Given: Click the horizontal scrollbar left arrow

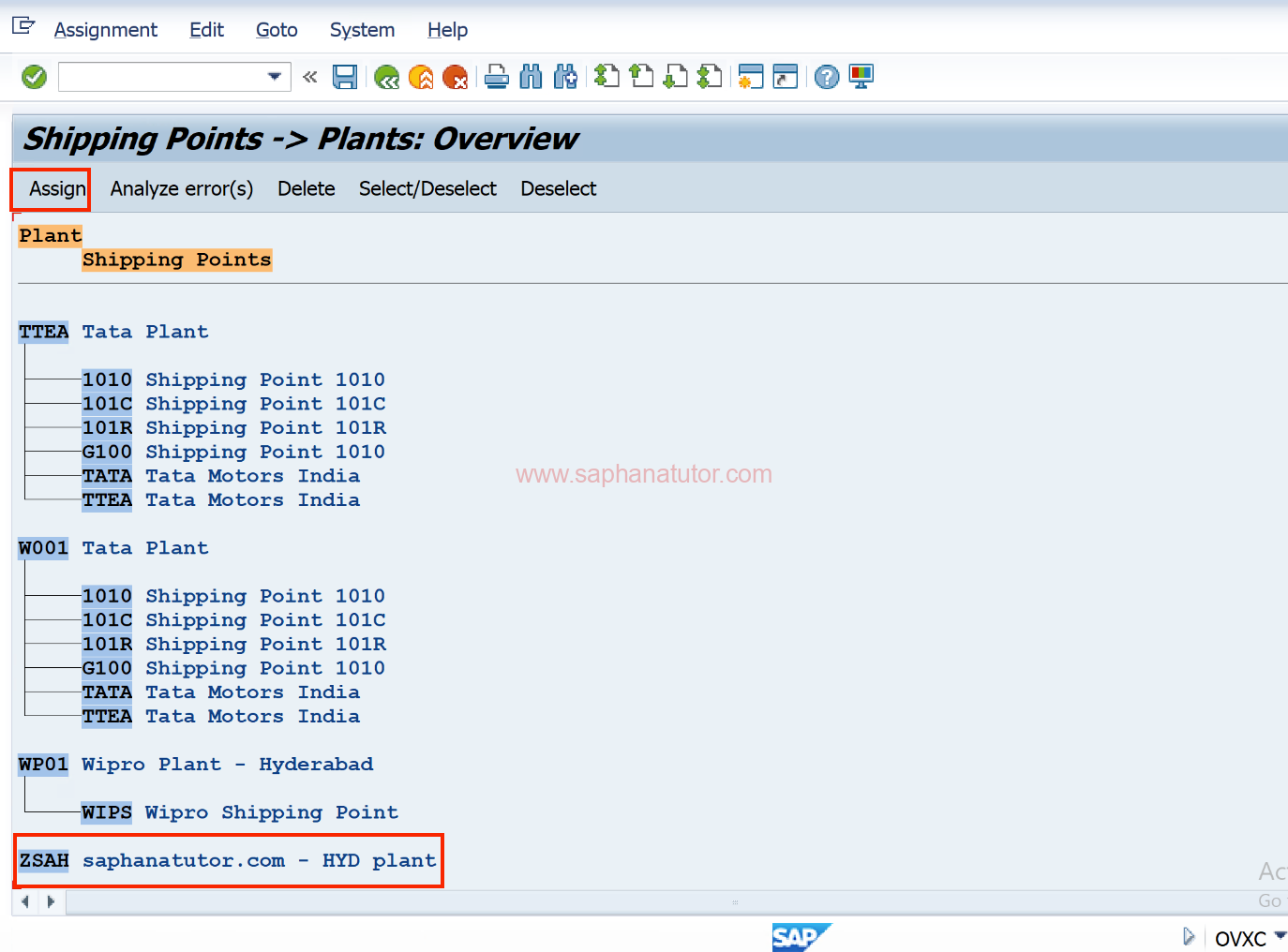Looking at the screenshot, I should coord(25,902).
